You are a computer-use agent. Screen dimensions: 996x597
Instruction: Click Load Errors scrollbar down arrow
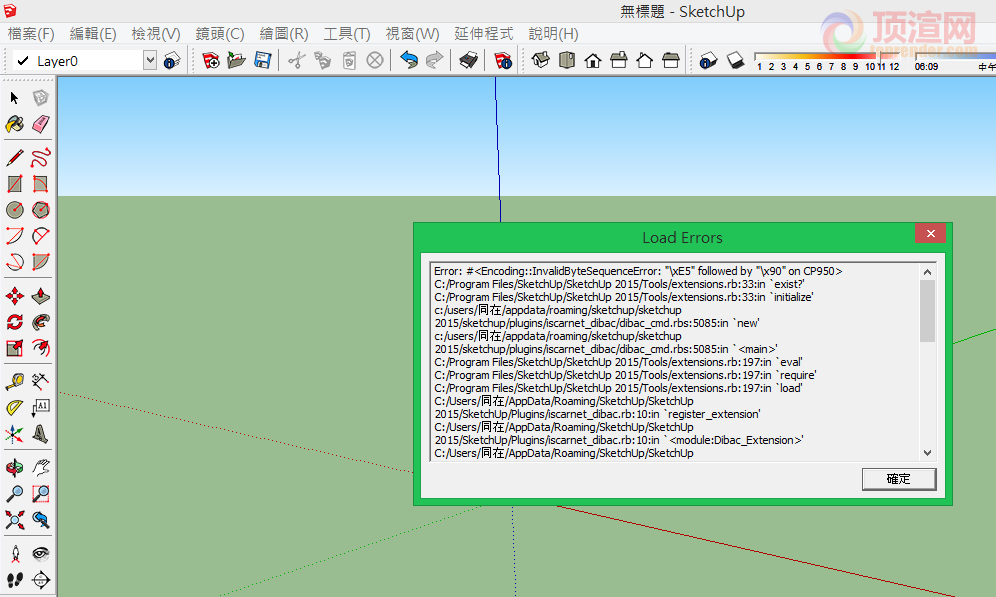927,453
